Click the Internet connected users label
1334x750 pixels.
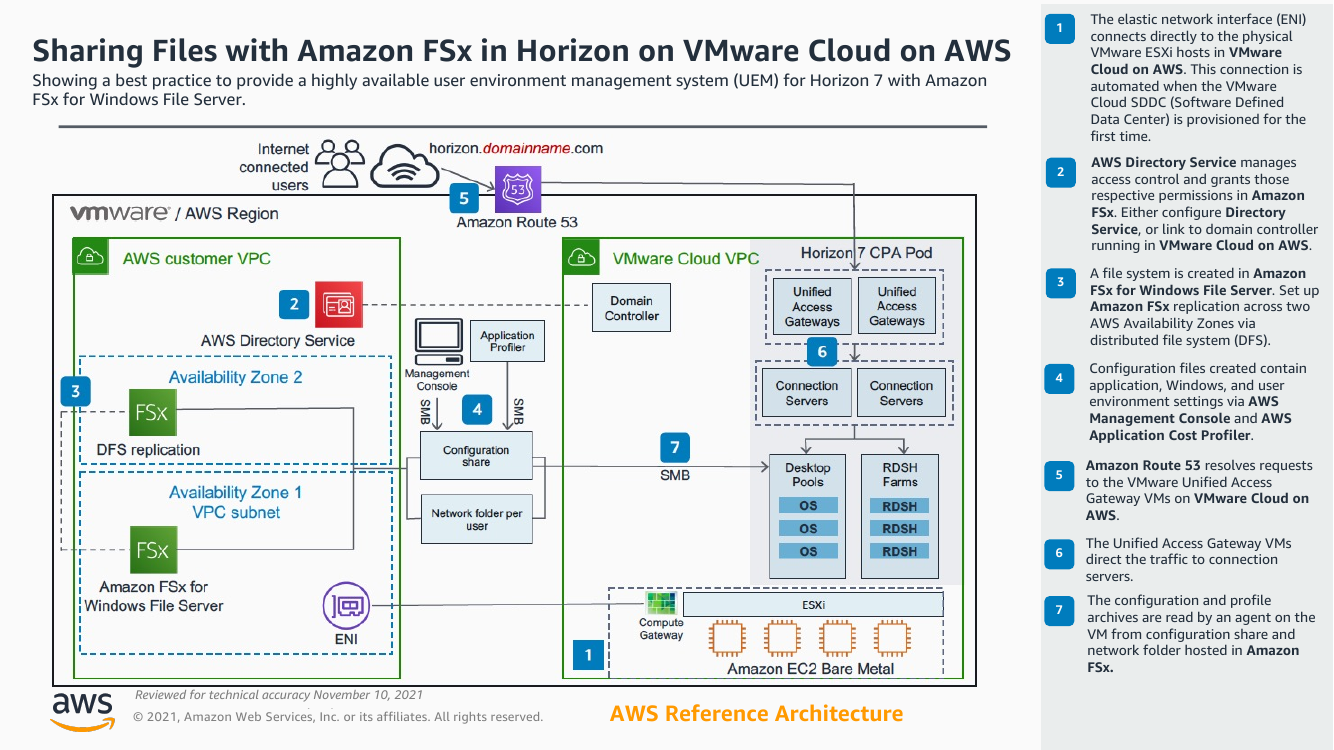pyautogui.click(x=274, y=167)
